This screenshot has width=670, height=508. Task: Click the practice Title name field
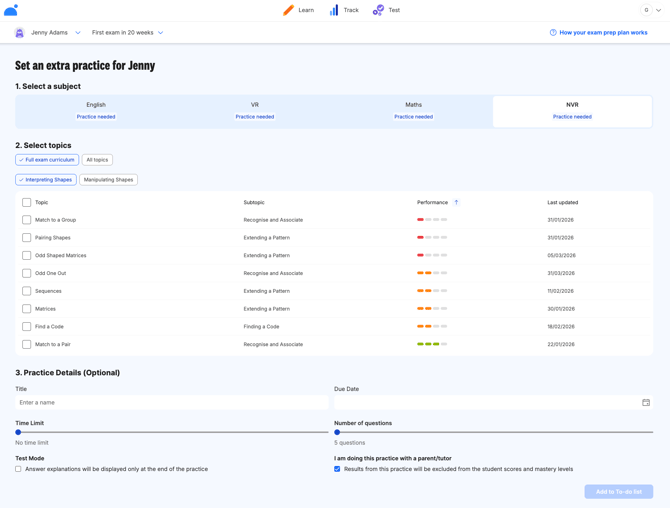(x=171, y=403)
